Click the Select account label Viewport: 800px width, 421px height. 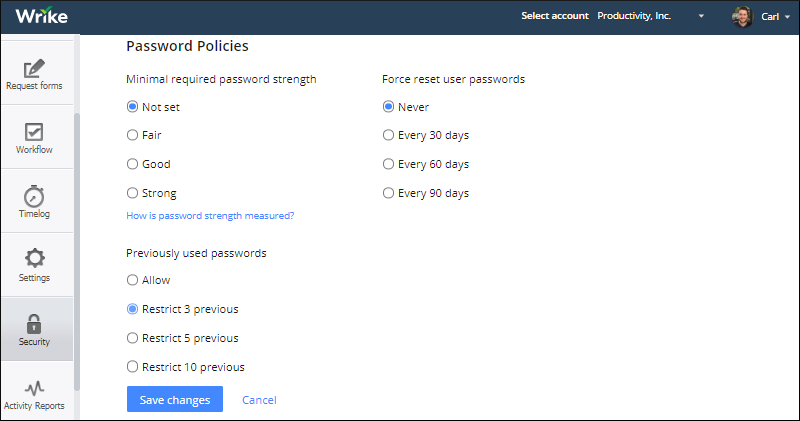555,16
